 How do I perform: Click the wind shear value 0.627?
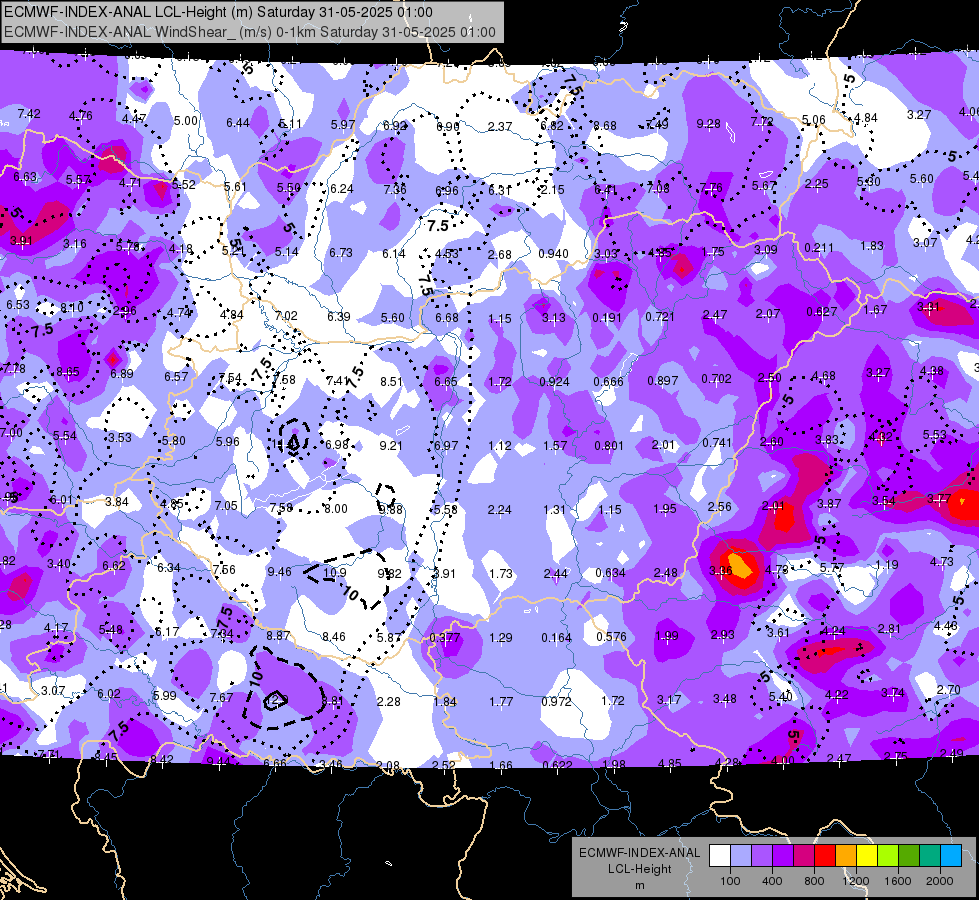(822, 312)
